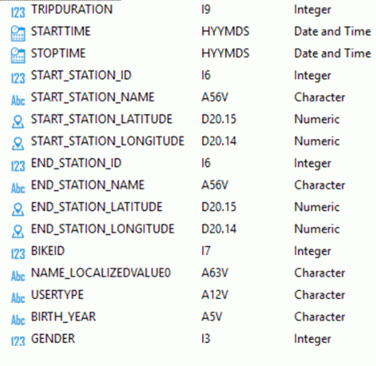Select the BIKEID field name

[x=48, y=251]
